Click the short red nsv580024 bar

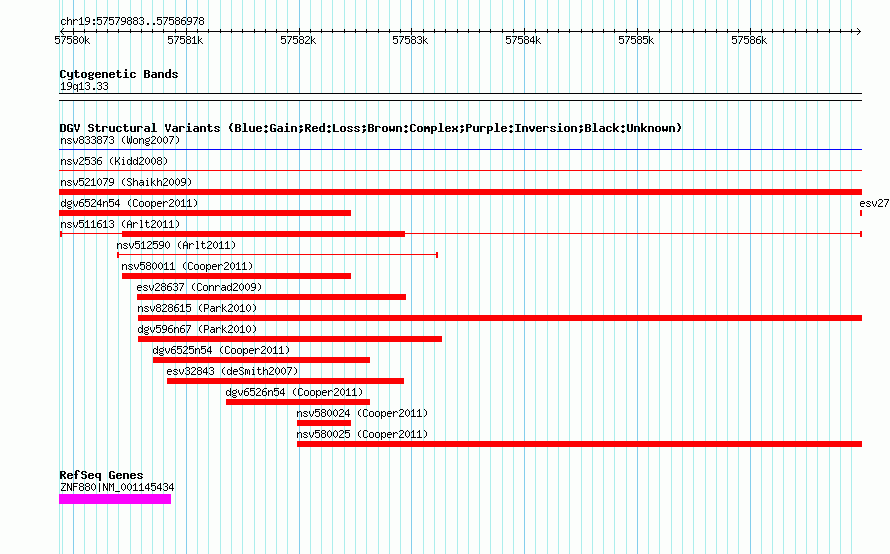(x=324, y=423)
